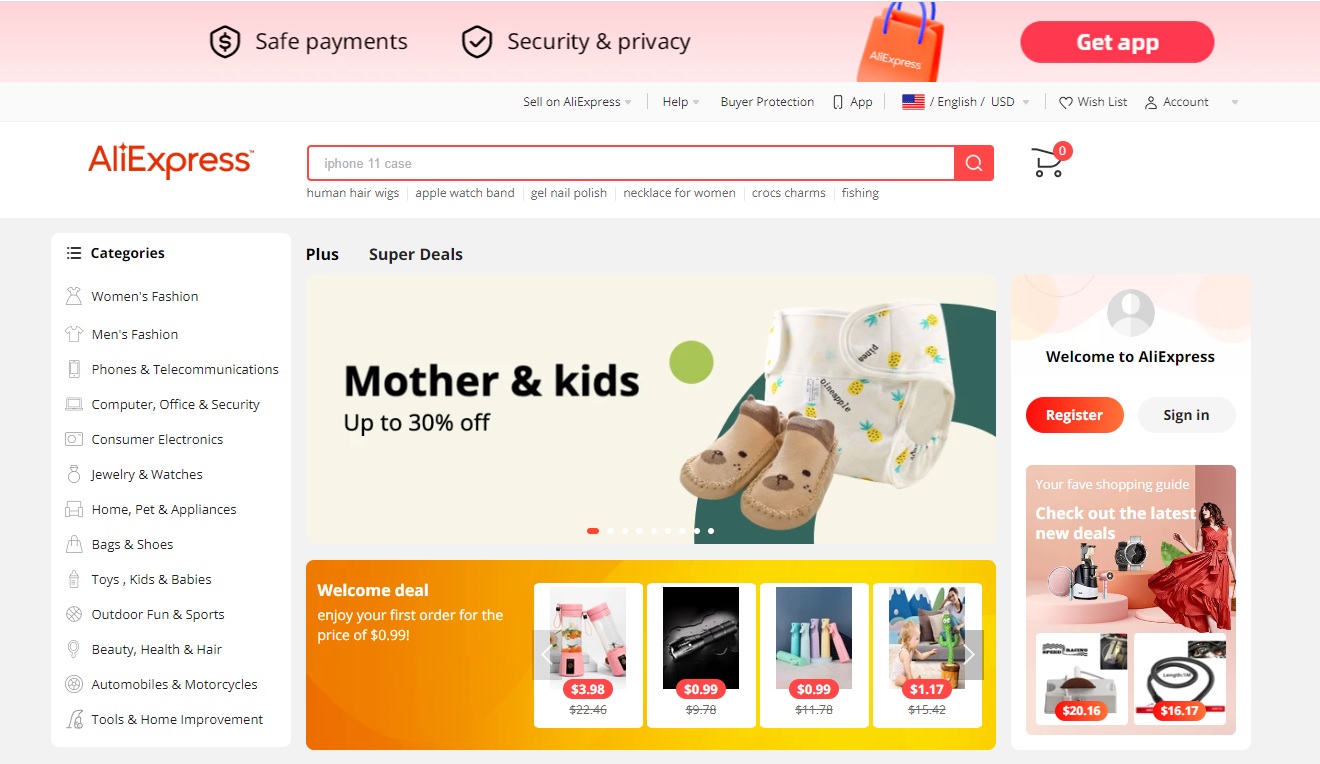Click the Get app button
Screen dimensions: 1320x764
tap(1117, 42)
